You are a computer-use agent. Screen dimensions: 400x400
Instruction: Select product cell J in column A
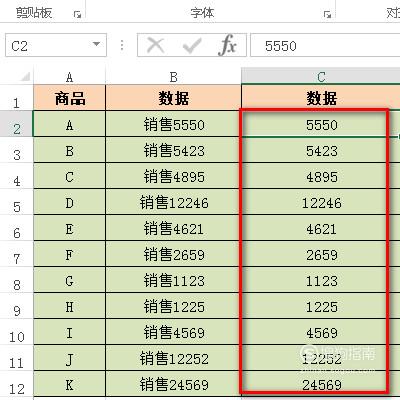(69, 358)
